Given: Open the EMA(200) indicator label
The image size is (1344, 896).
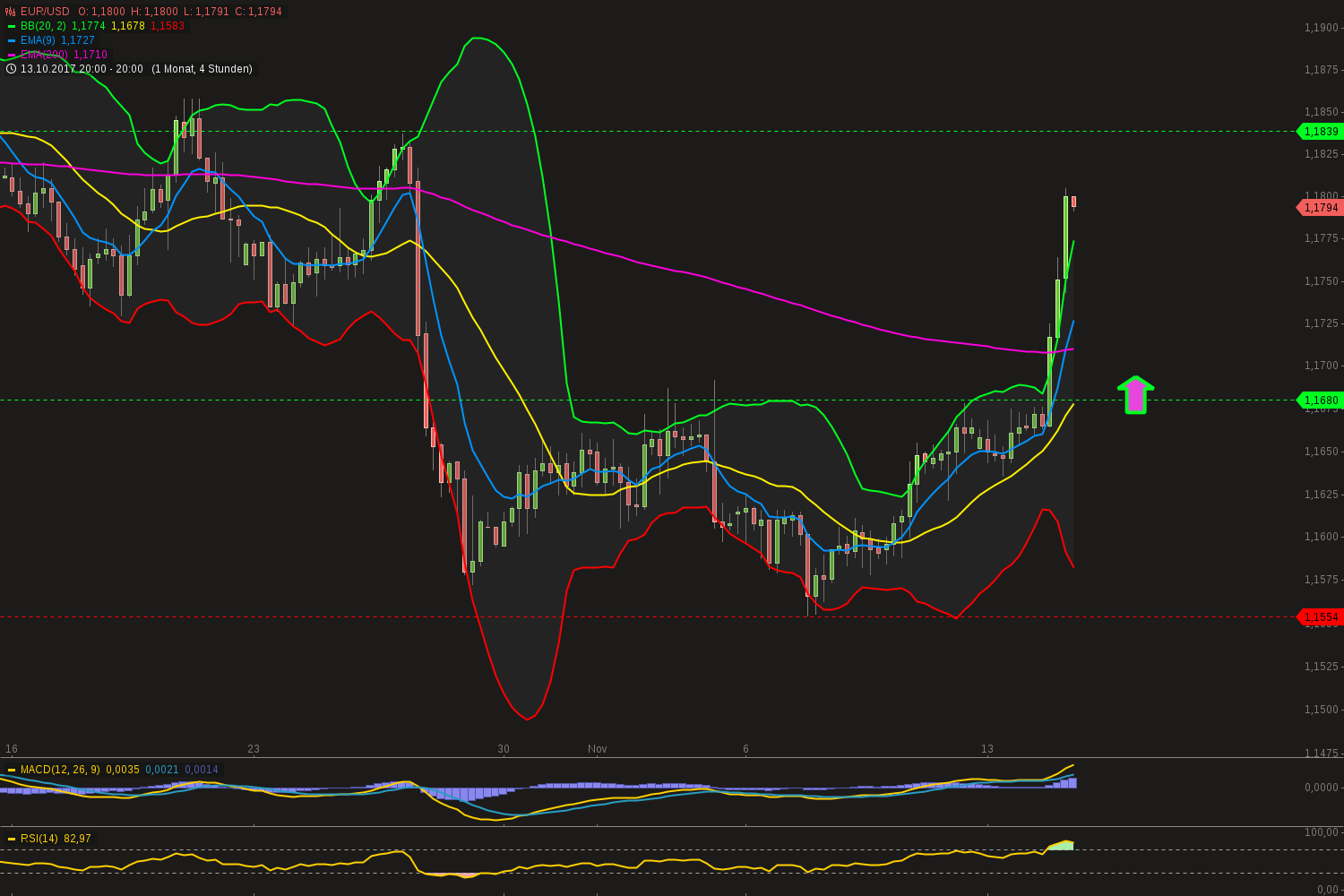Looking at the screenshot, I should [44, 55].
